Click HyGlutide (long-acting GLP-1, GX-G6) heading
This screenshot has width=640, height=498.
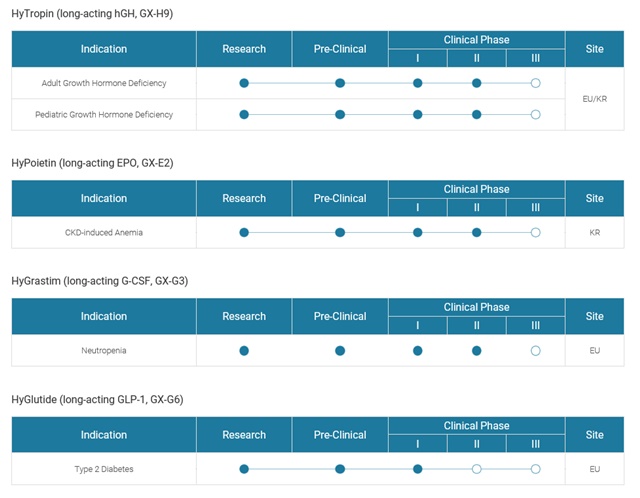point(97,399)
